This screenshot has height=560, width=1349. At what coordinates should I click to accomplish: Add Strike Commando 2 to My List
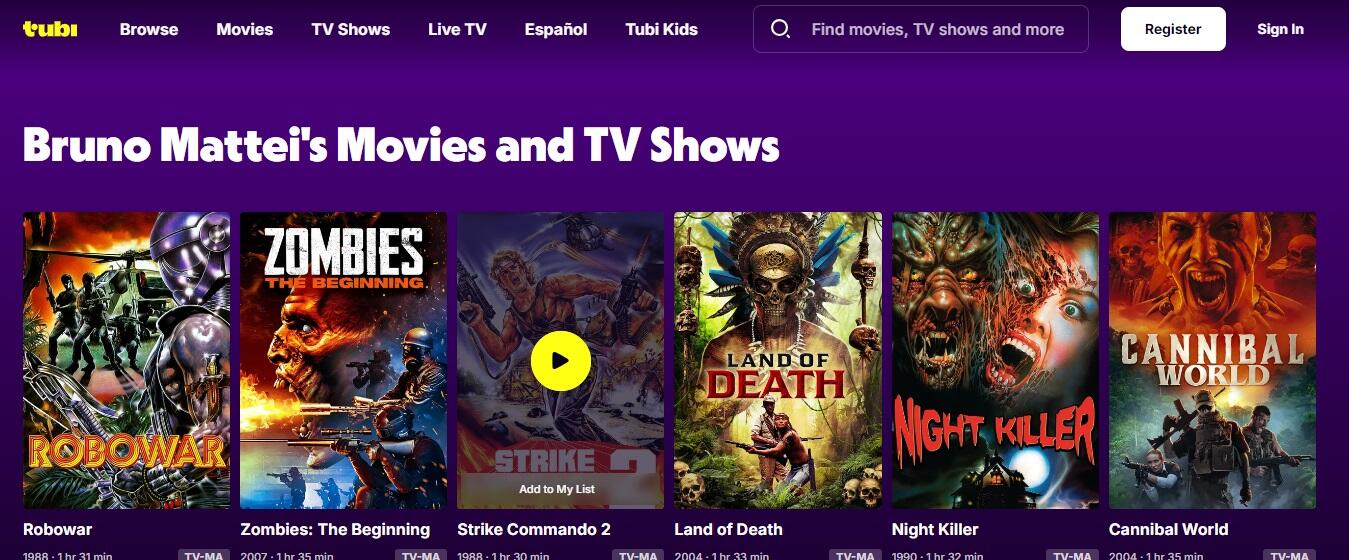click(x=557, y=489)
